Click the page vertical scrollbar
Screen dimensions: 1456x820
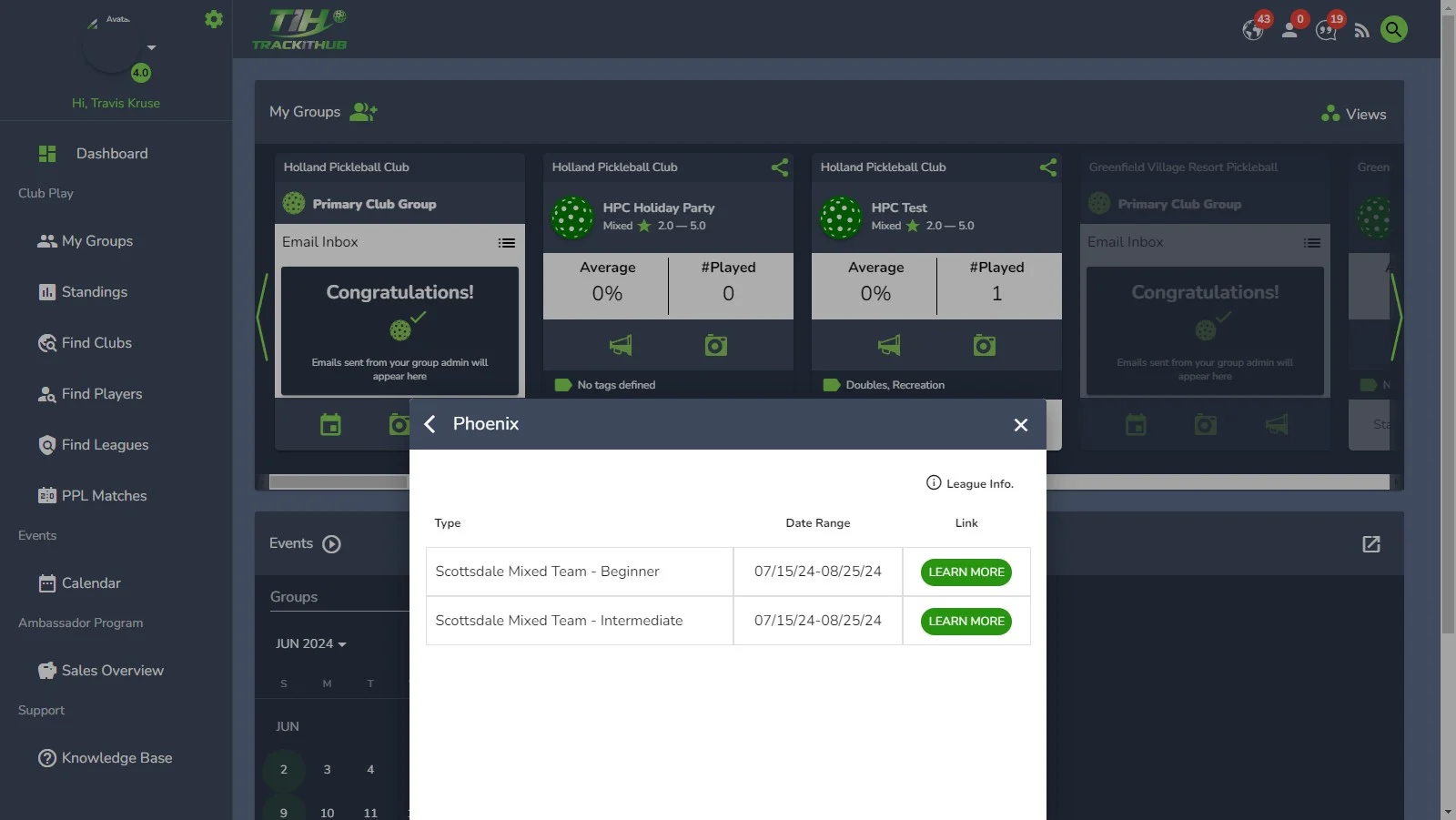tap(1448, 325)
